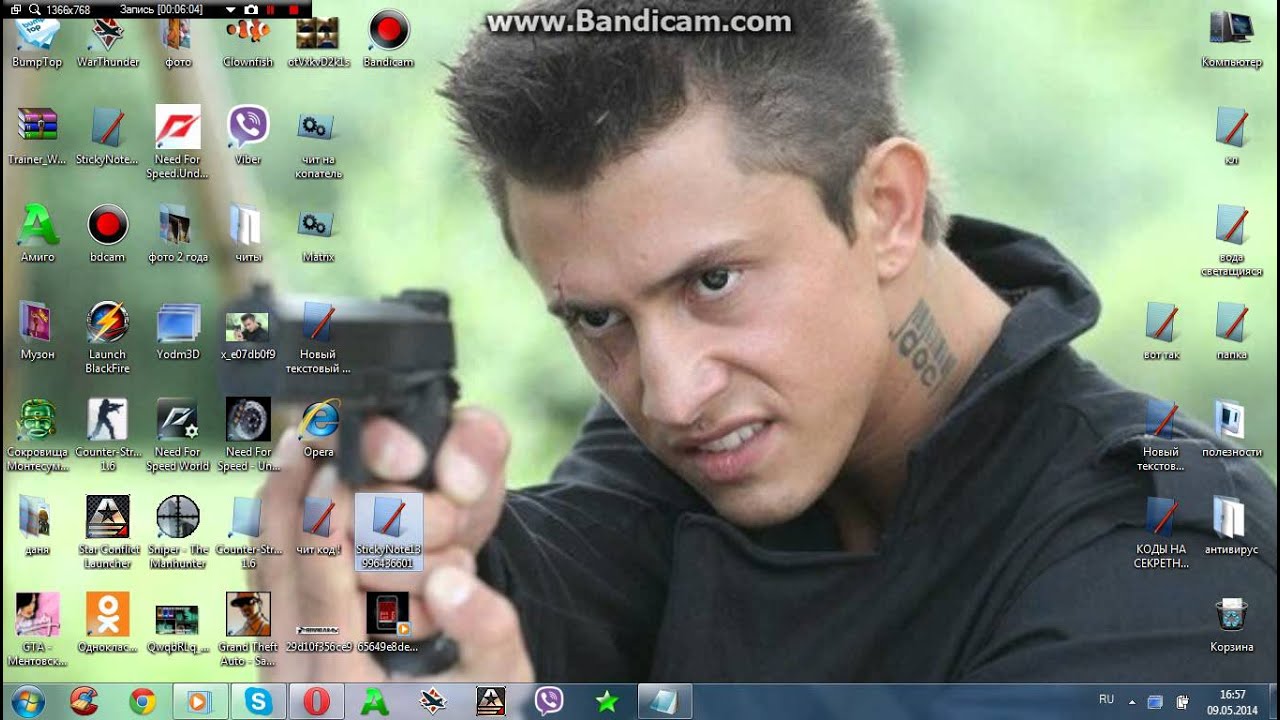The height and width of the screenshot is (720, 1280).
Task: Select the Matrix file icon
Action: [x=318, y=233]
